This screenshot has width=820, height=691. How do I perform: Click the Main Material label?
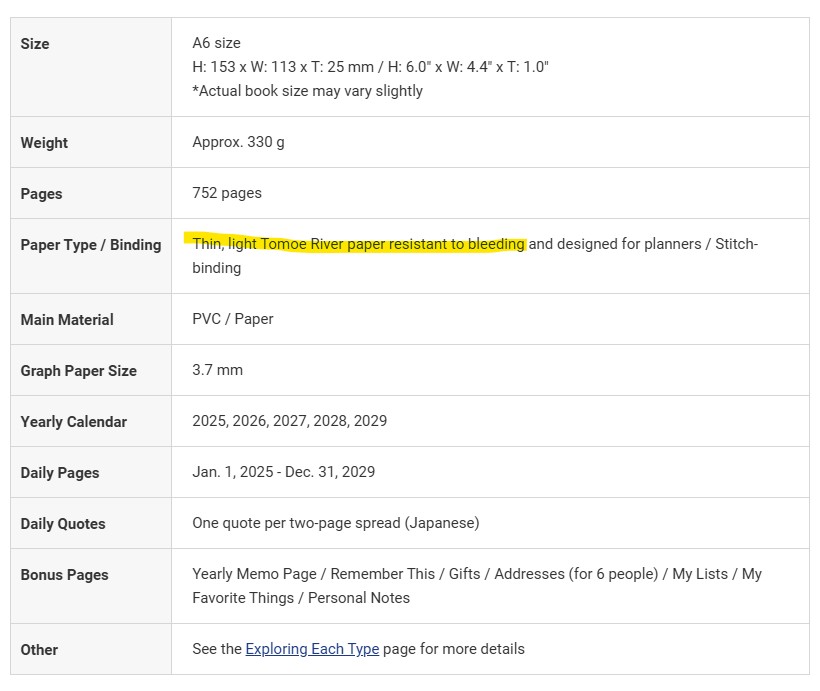(67, 320)
